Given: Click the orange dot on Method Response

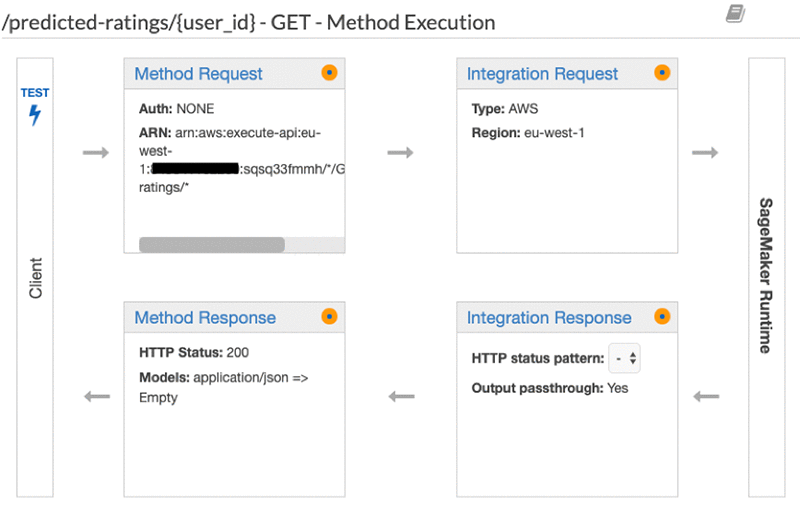Looking at the screenshot, I should click(x=330, y=317).
